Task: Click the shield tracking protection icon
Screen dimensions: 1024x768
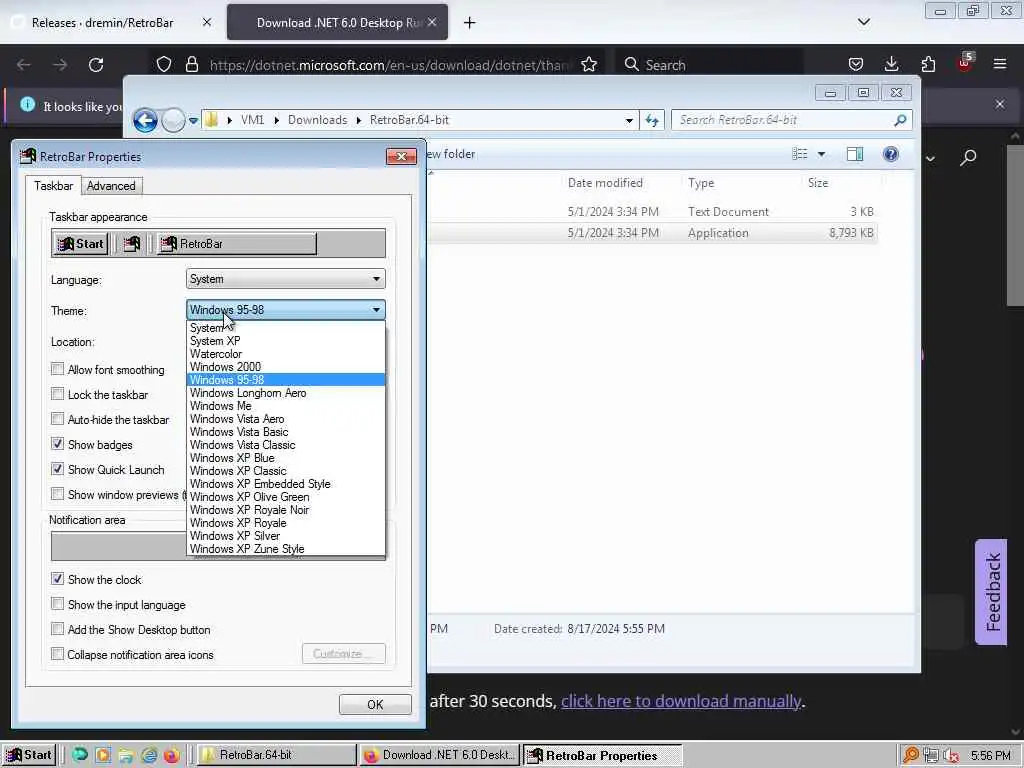Action: click(x=164, y=64)
